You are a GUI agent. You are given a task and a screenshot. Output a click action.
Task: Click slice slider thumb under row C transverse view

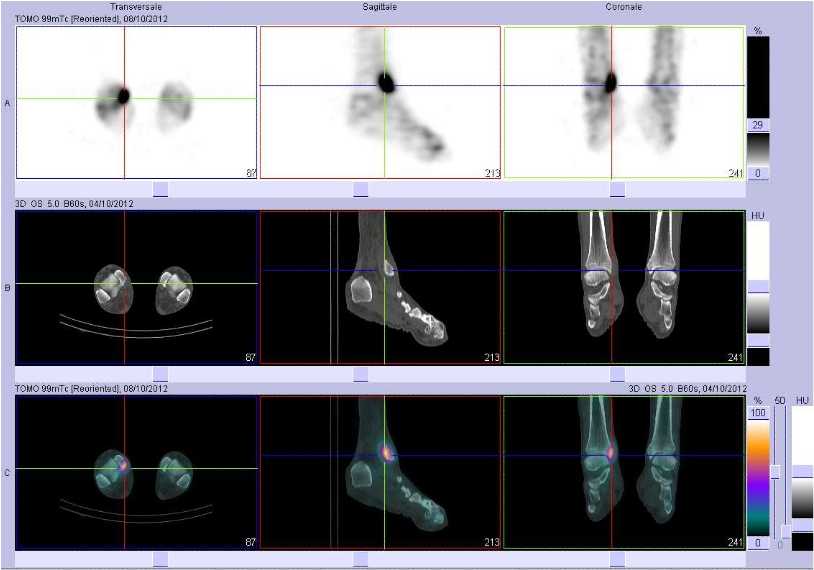(161, 560)
